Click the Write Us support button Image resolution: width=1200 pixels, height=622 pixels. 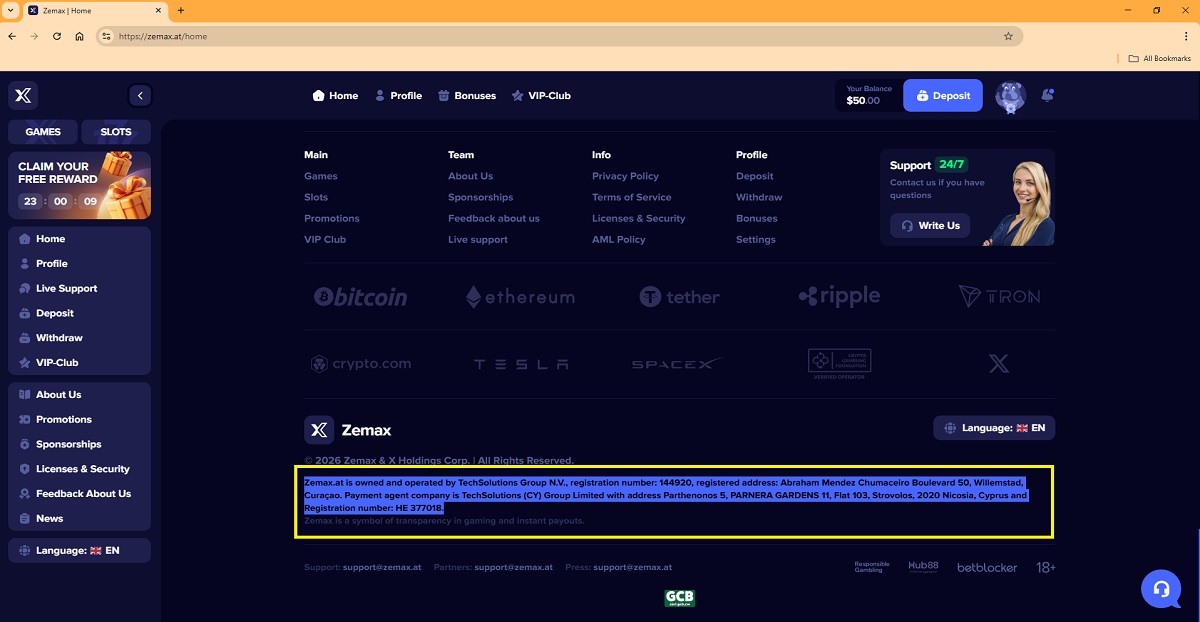930,226
